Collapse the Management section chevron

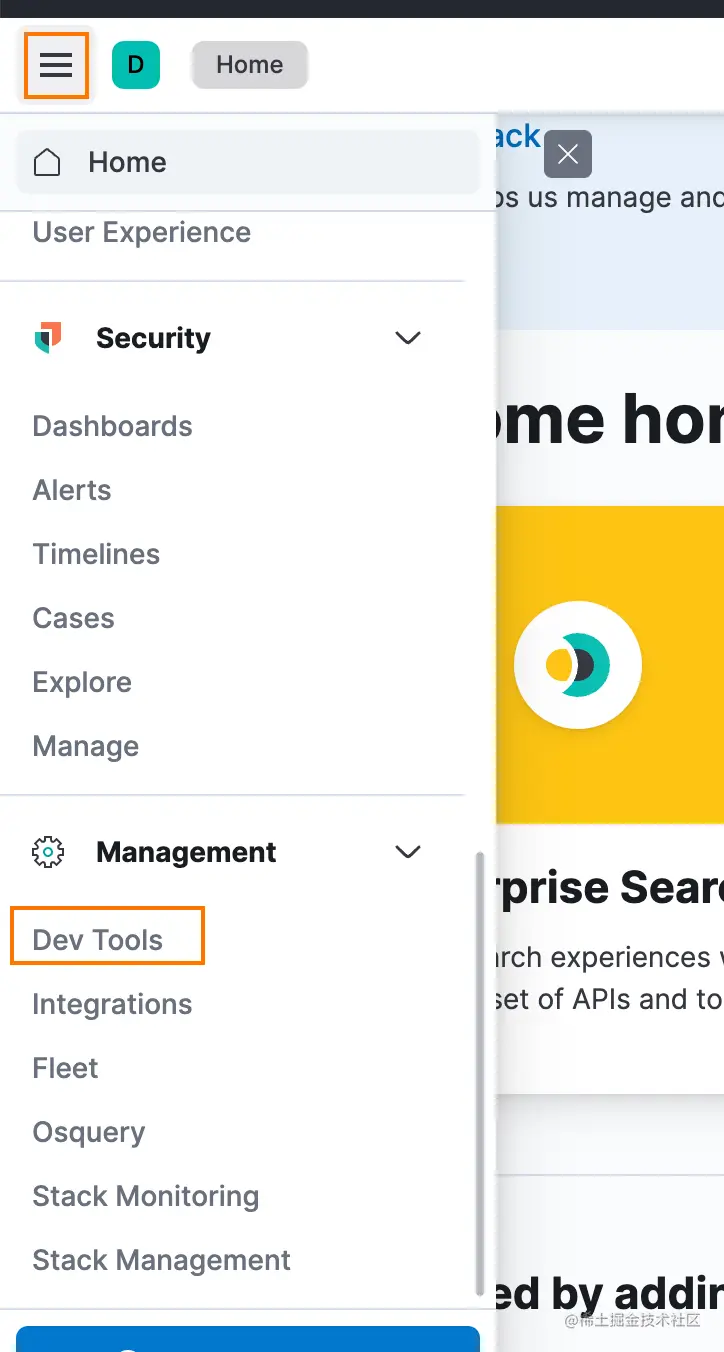(x=408, y=852)
